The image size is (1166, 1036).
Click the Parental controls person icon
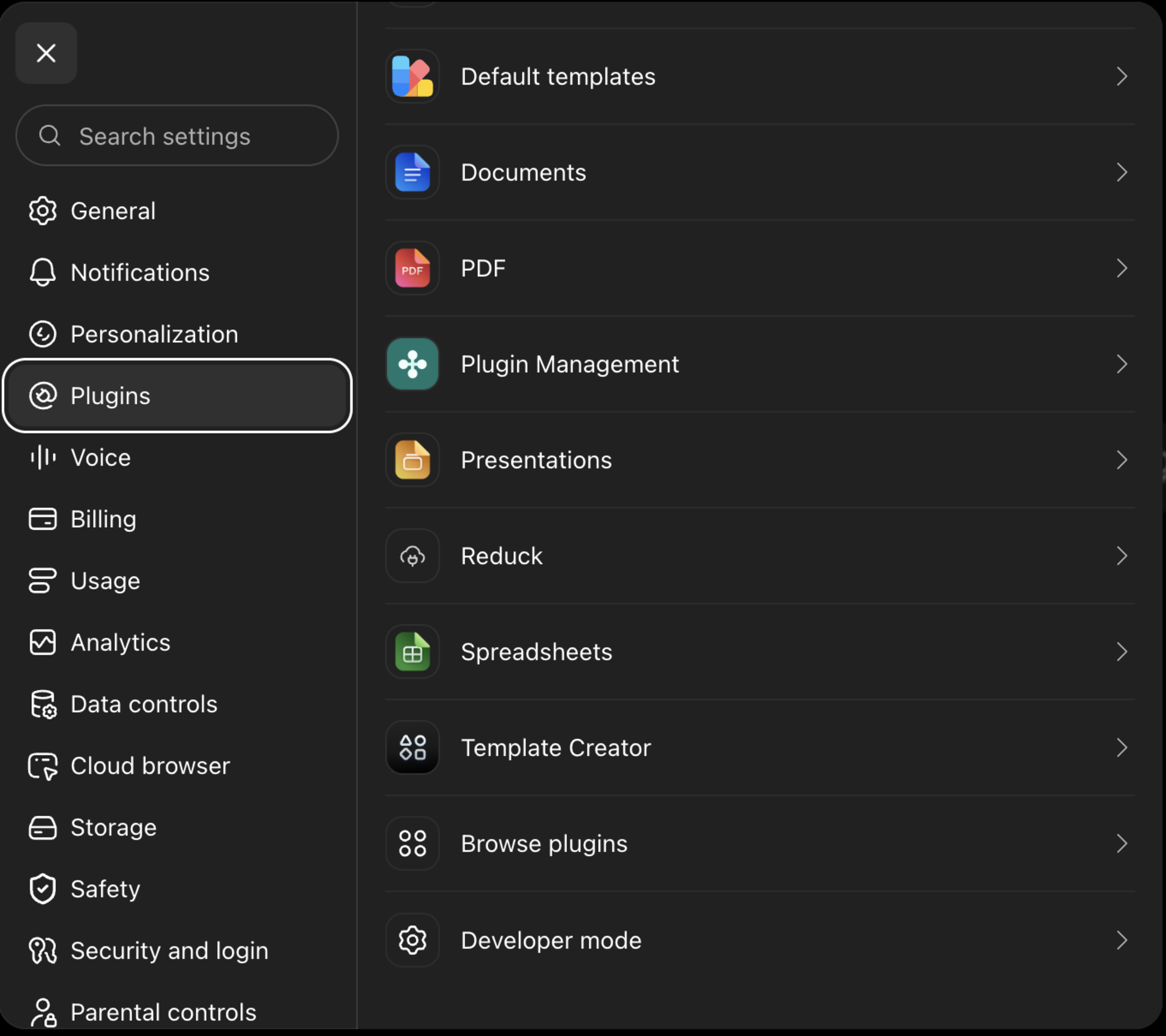44,1013
